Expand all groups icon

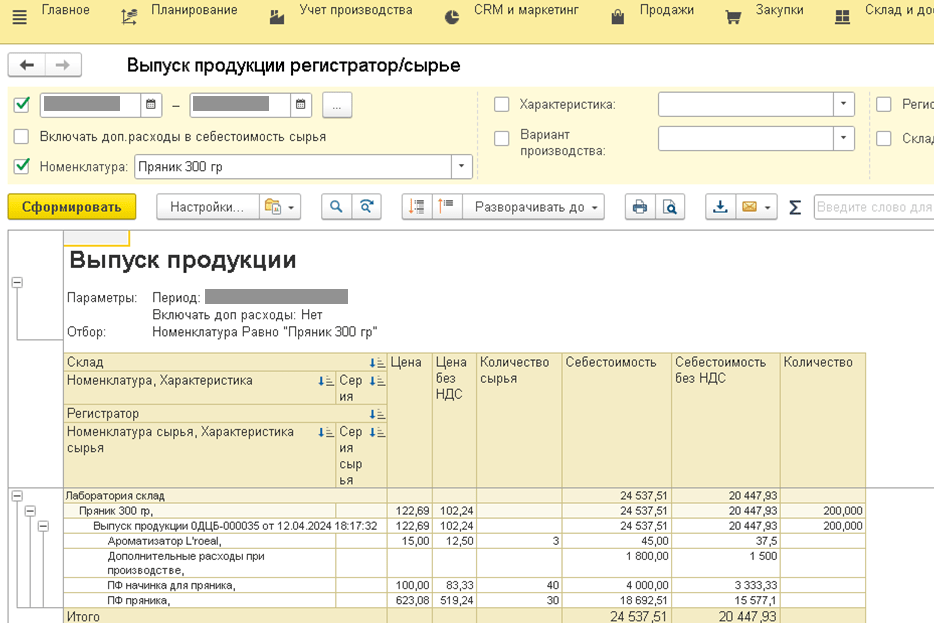(x=446, y=207)
